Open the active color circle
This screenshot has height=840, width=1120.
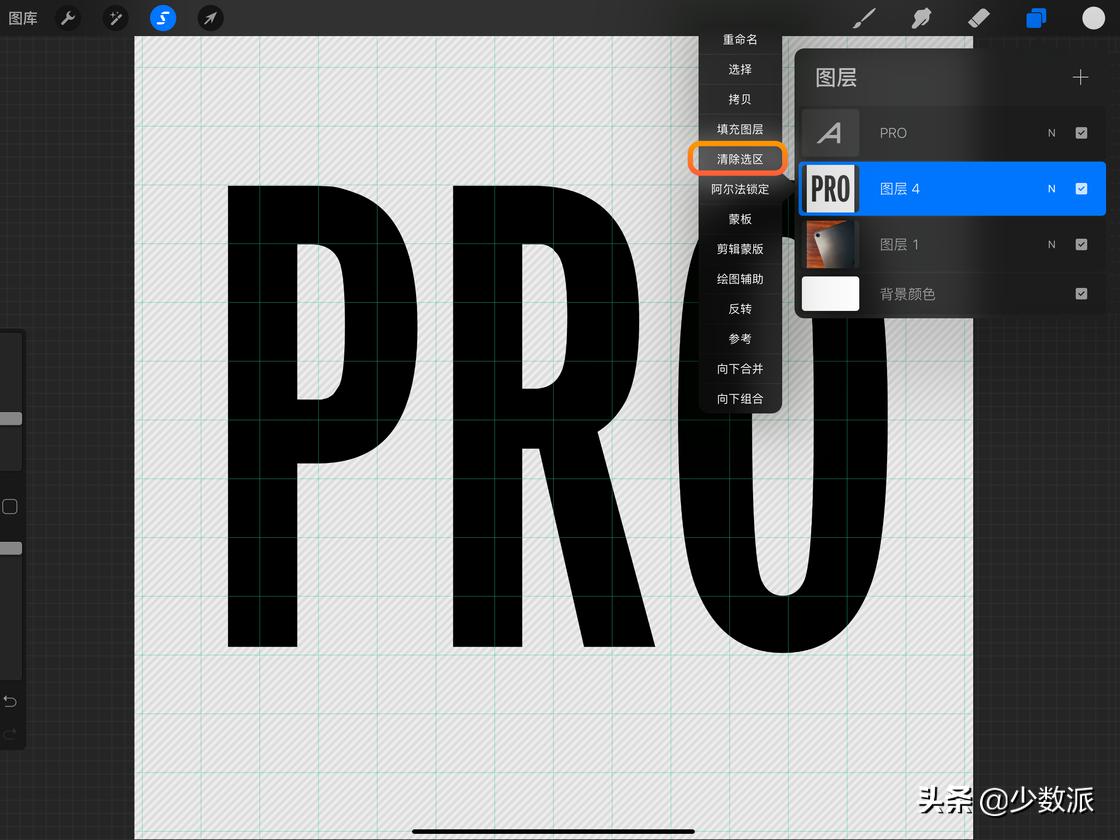pos(1093,18)
